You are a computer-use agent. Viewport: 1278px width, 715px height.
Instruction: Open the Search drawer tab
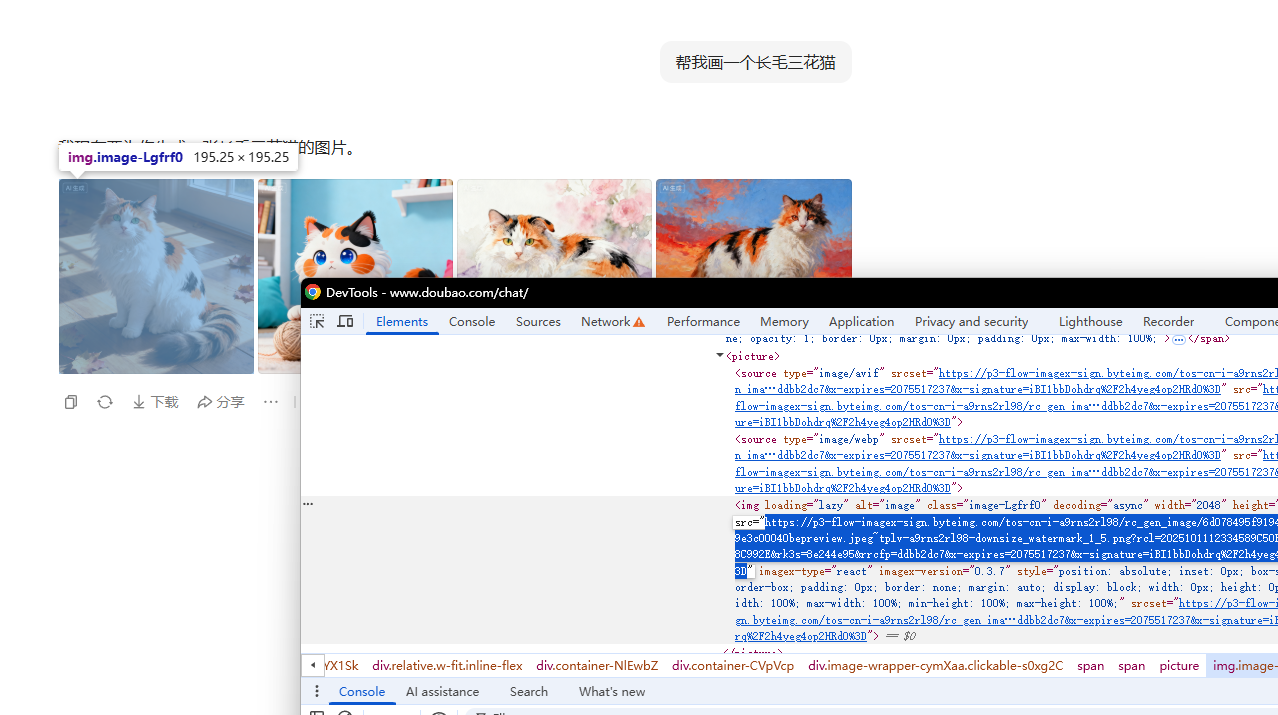click(x=528, y=692)
